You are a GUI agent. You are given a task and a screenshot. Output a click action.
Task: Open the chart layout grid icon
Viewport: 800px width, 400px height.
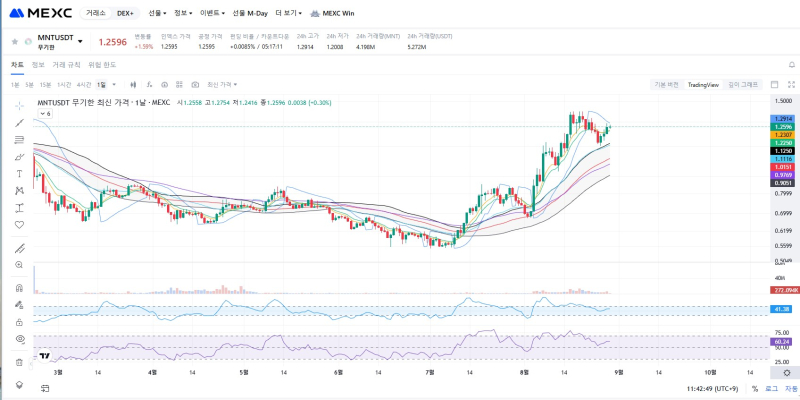pyautogui.click(x=179, y=85)
